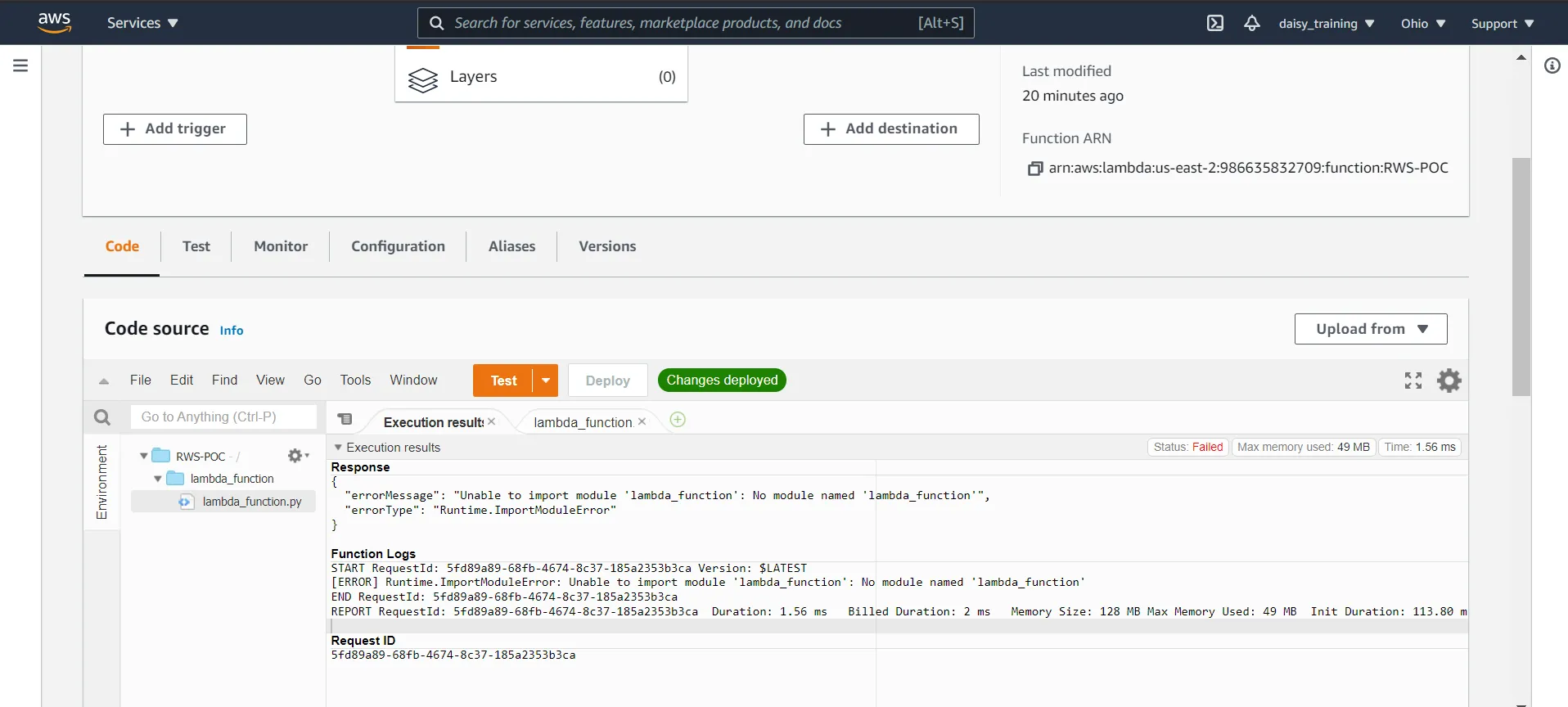
Task: Open the Find menu
Action: click(224, 381)
